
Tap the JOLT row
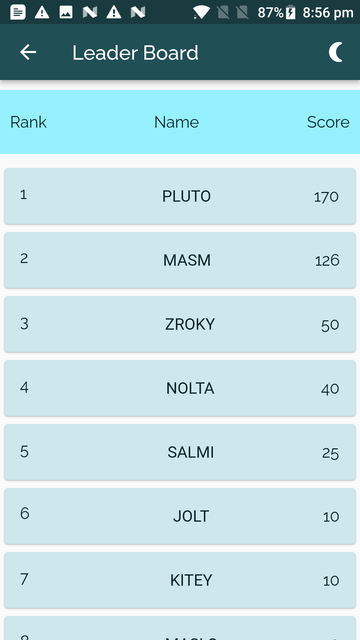[x=180, y=516]
